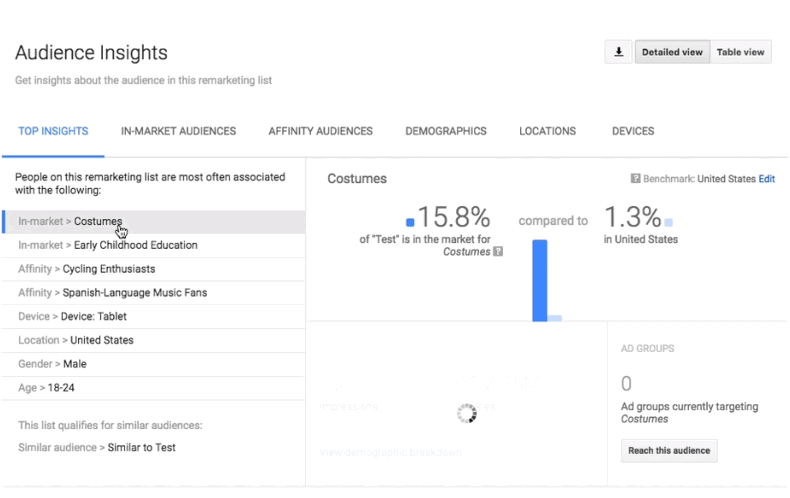Screen dimensions: 790x498
Task: Select the Gender Male insight row
Action: pos(154,364)
